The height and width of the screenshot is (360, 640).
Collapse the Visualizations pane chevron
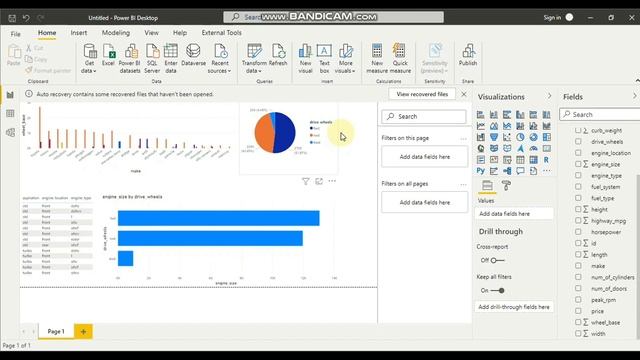point(549,96)
